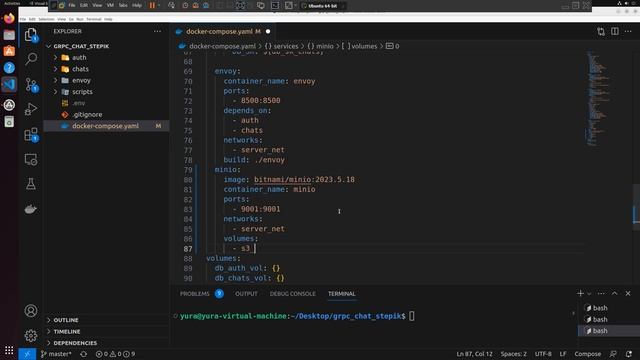Screen dimensions: 640x360
Task: Expand the OUTLINE section
Action: tap(49, 320)
